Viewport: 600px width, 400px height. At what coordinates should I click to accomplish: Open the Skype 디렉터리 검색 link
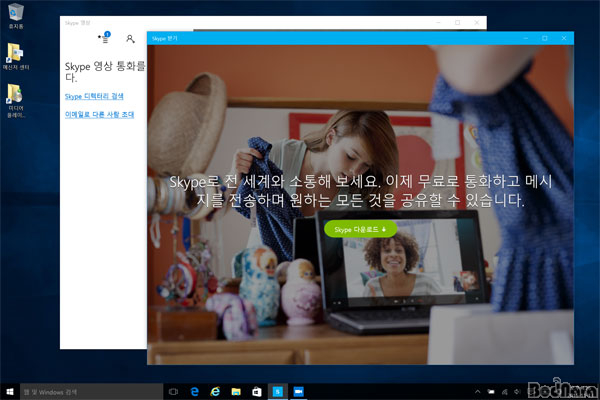94,96
